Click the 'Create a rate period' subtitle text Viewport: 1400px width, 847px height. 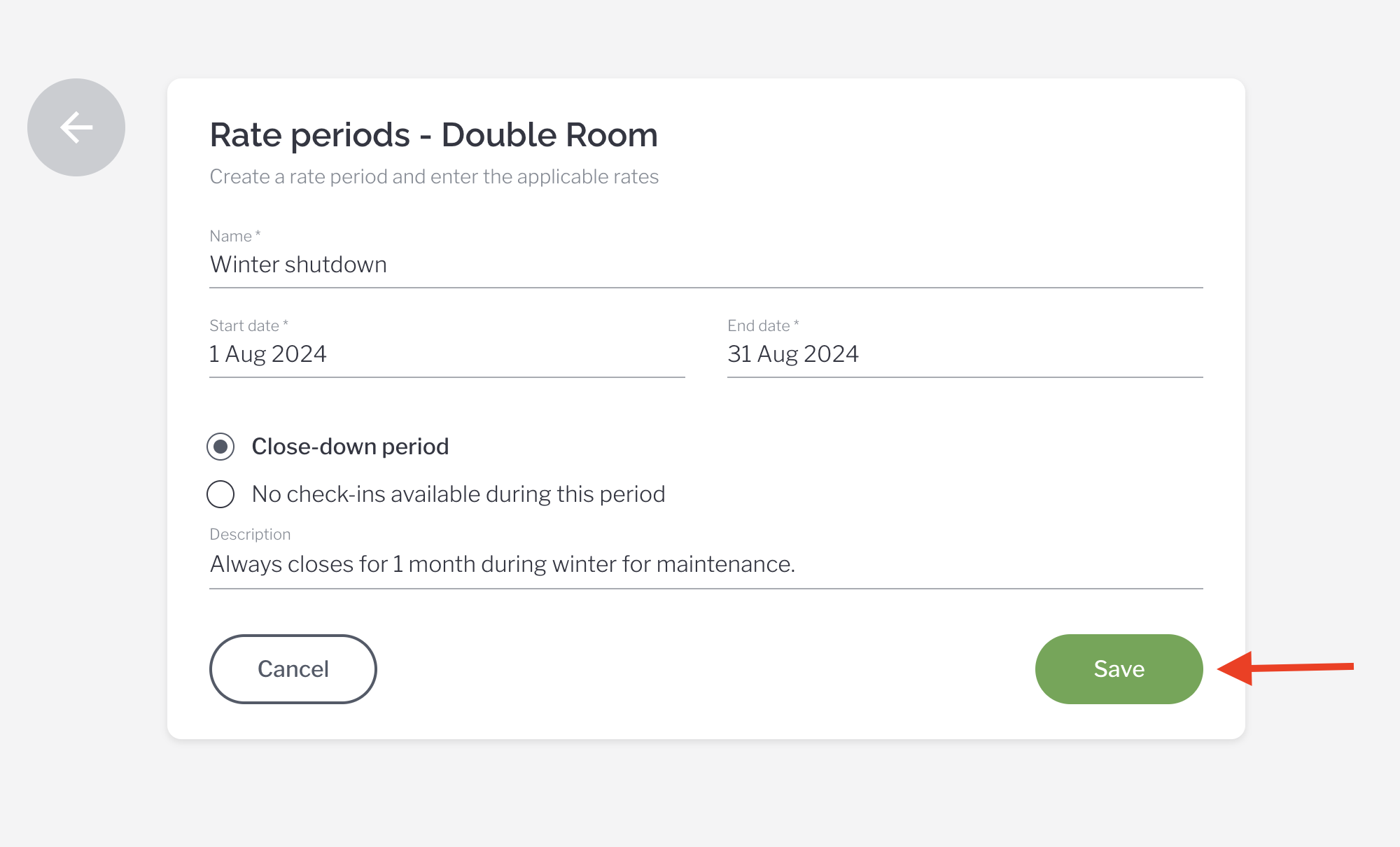(434, 176)
